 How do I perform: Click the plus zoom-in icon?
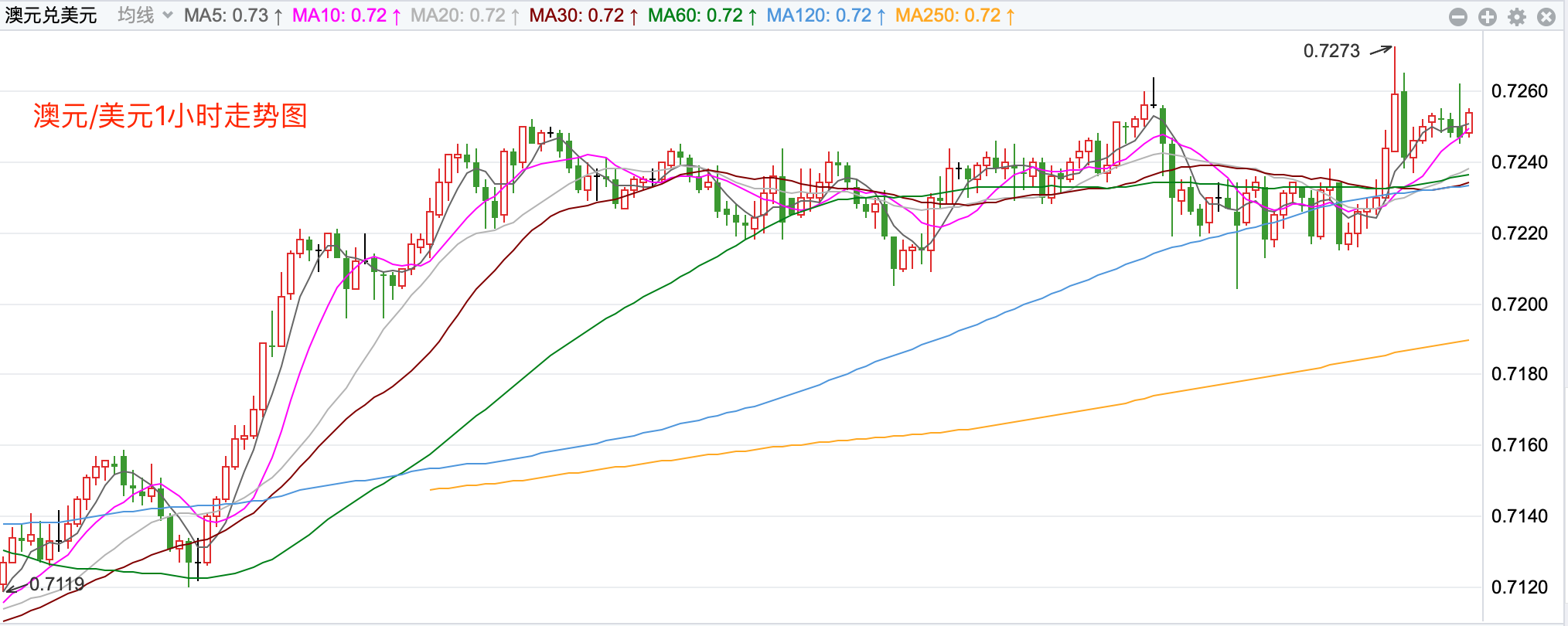point(1487,17)
